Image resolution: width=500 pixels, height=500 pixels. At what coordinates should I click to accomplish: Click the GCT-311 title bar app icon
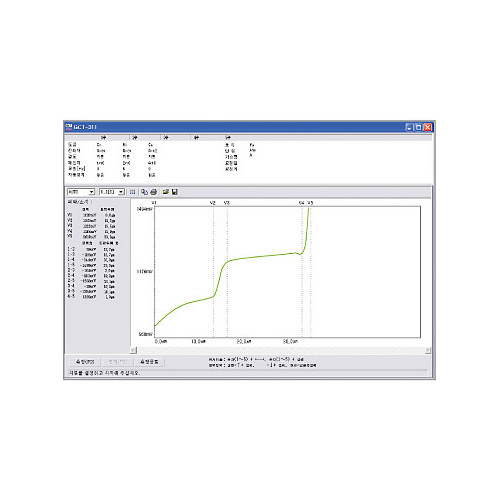[69, 127]
